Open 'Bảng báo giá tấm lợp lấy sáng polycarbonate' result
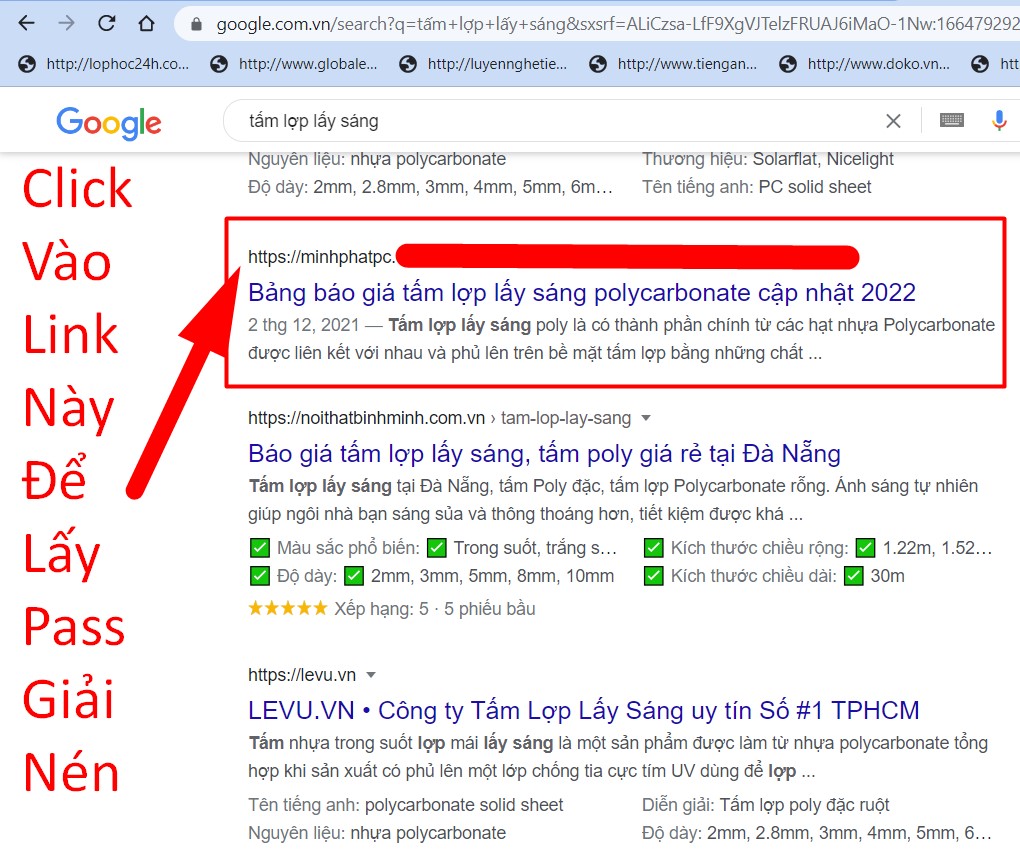1020x851 pixels. (582, 293)
